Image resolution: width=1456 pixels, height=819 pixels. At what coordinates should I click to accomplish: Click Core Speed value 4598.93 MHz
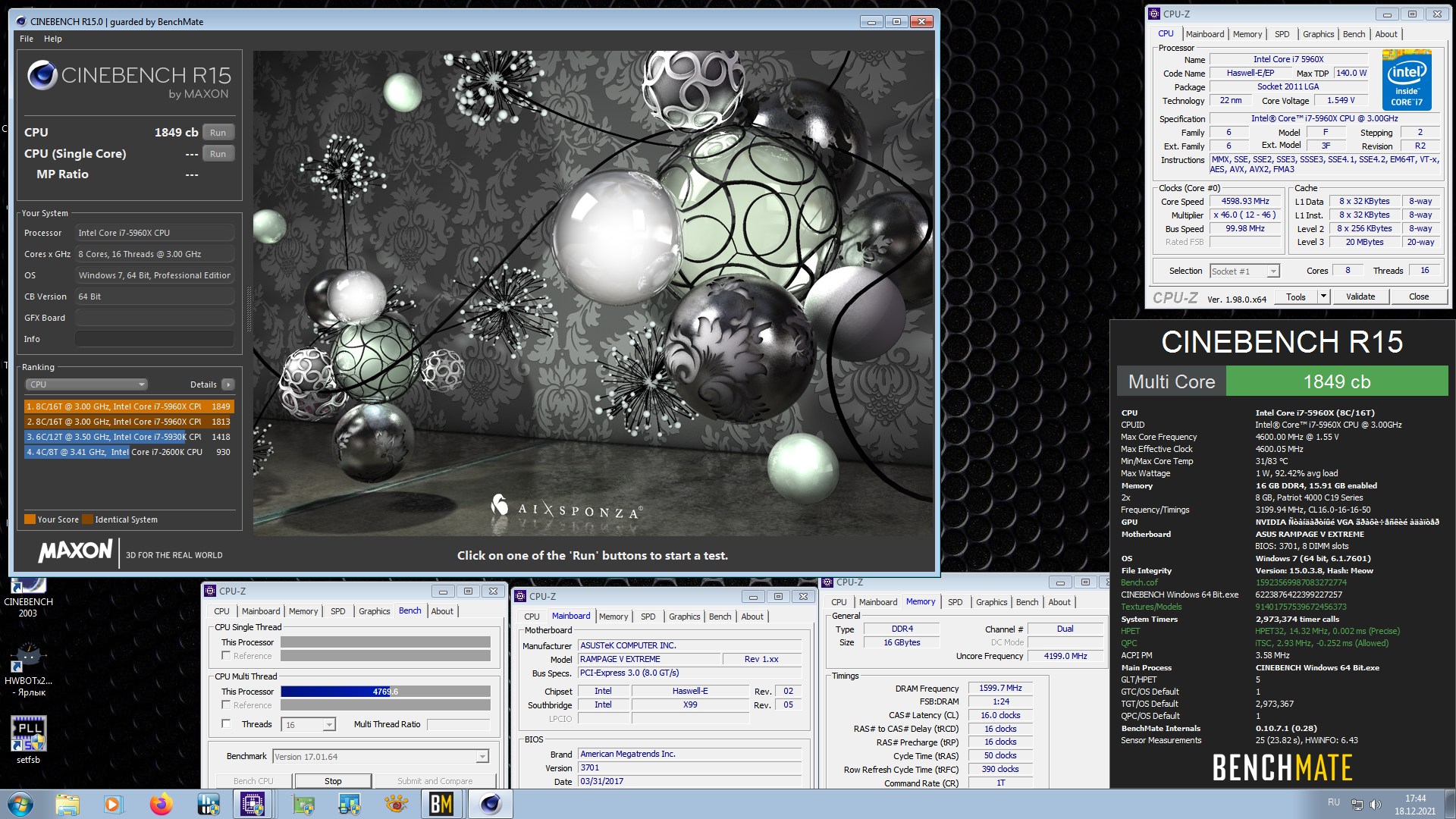click(x=1244, y=201)
